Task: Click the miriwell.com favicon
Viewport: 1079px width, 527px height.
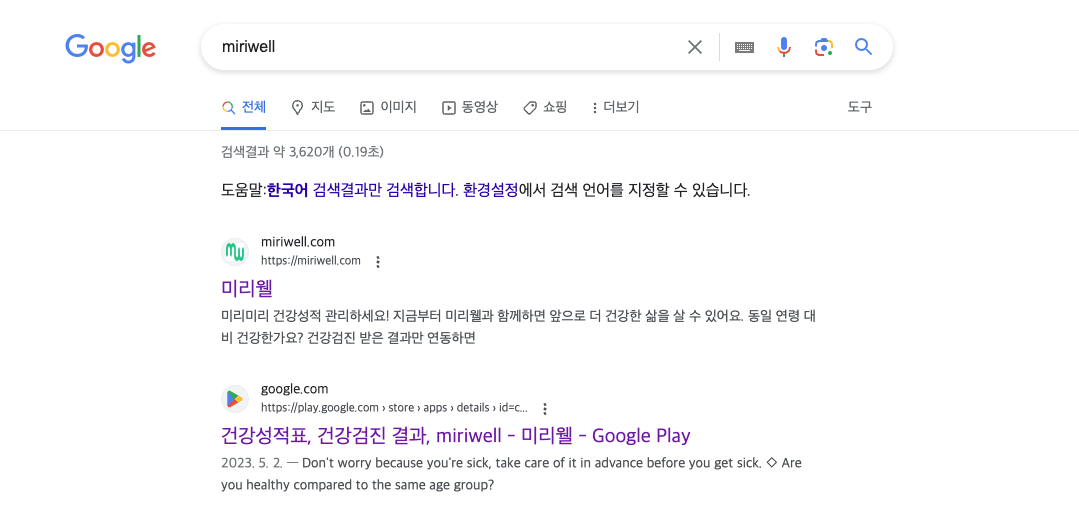Action: (235, 252)
